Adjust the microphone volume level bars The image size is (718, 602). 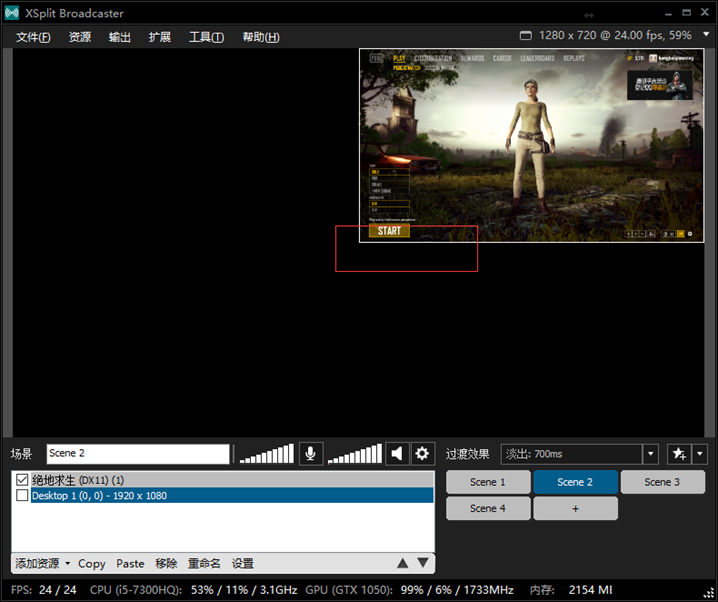267,454
